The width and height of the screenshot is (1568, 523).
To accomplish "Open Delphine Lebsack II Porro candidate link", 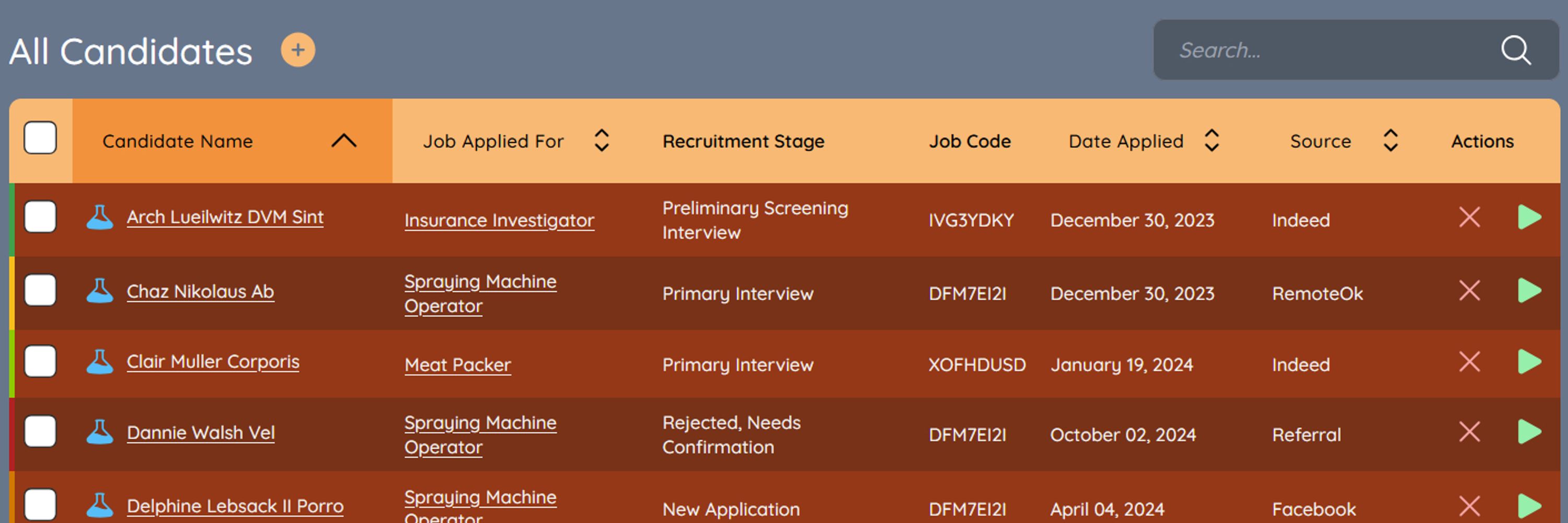I will coord(235,507).
